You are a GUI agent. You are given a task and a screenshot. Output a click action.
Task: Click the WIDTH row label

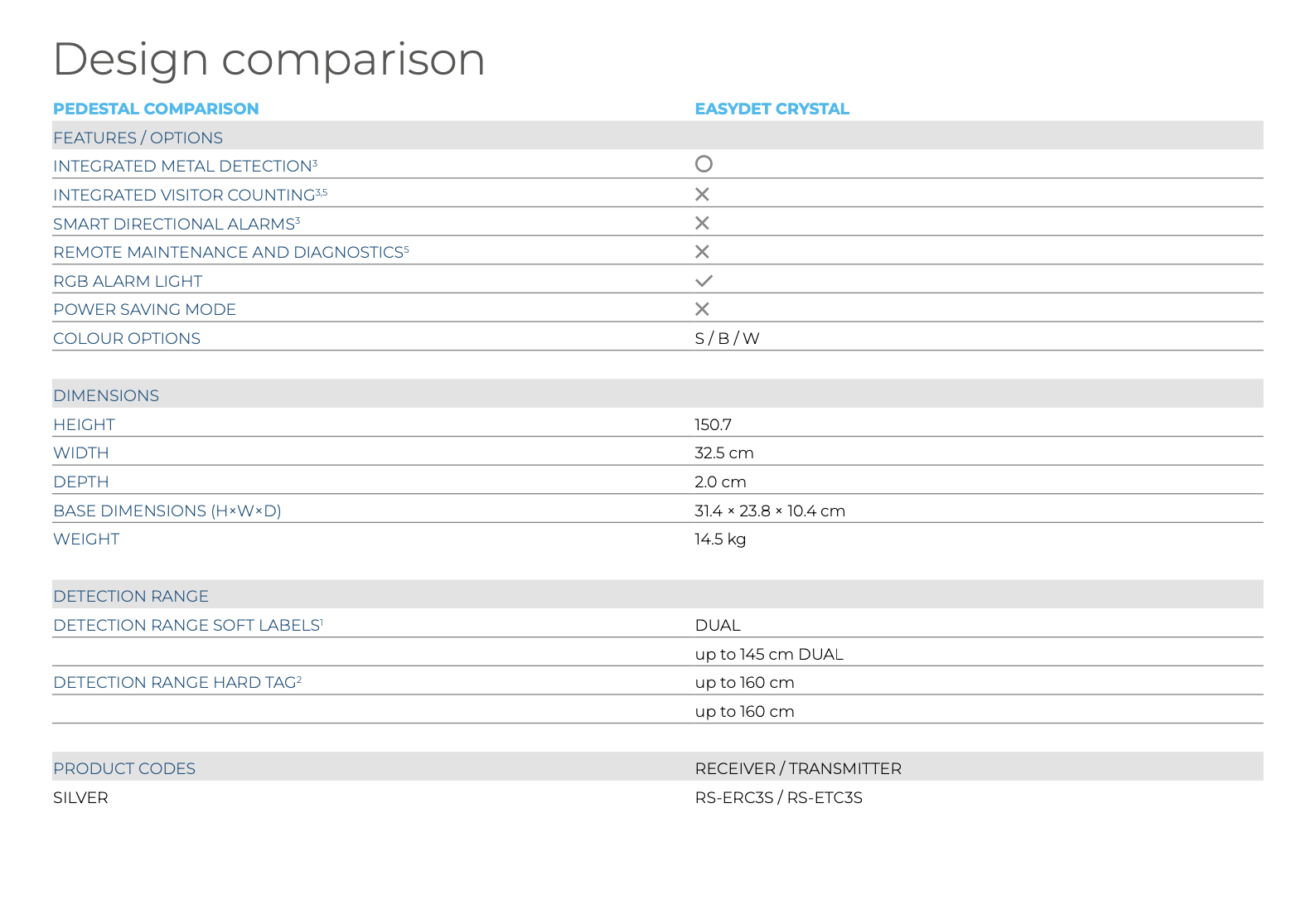coord(81,453)
